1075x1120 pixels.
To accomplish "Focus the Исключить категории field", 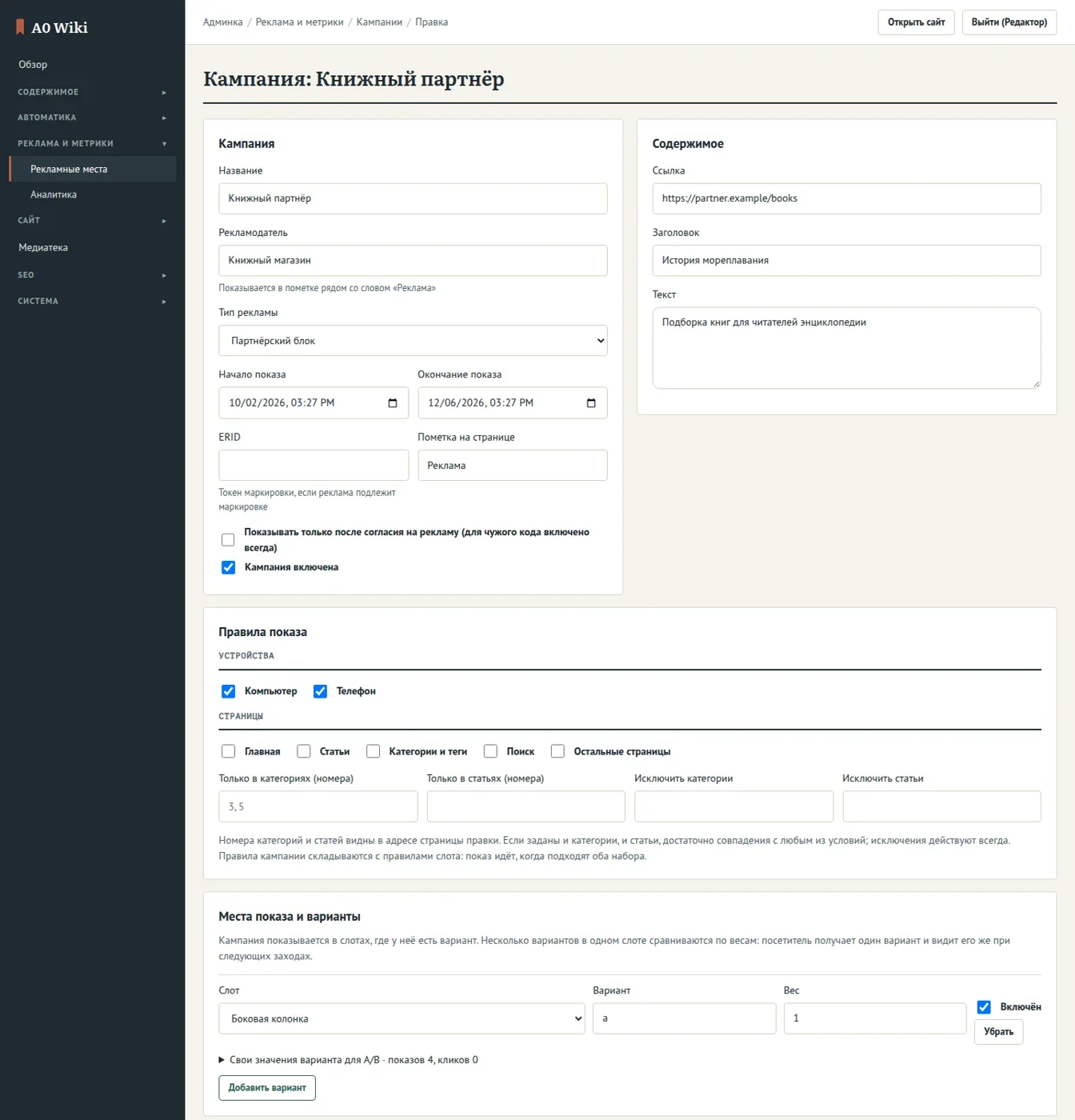I will [x=733, y=806].
